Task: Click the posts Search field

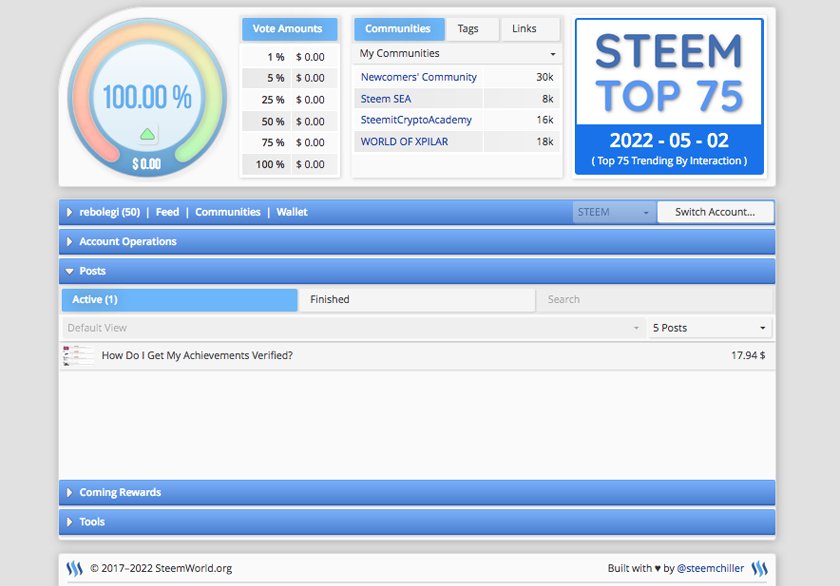Action: coord(655,300)
